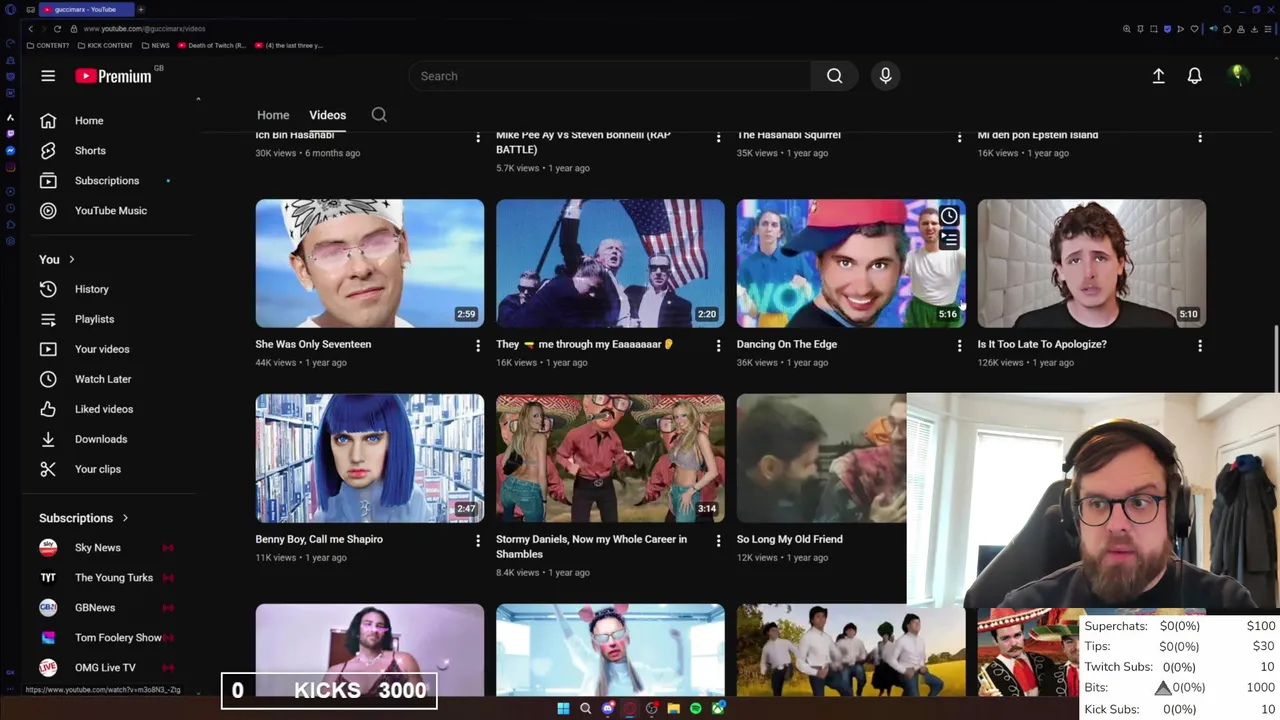This screenshot has height=720, width=1280.
Task: Open the Stormy Daniels video thumbnail
Action: tap(610, 458)
